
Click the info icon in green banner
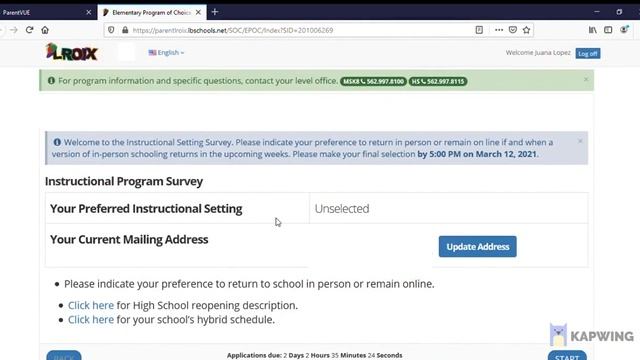(51, 81)
